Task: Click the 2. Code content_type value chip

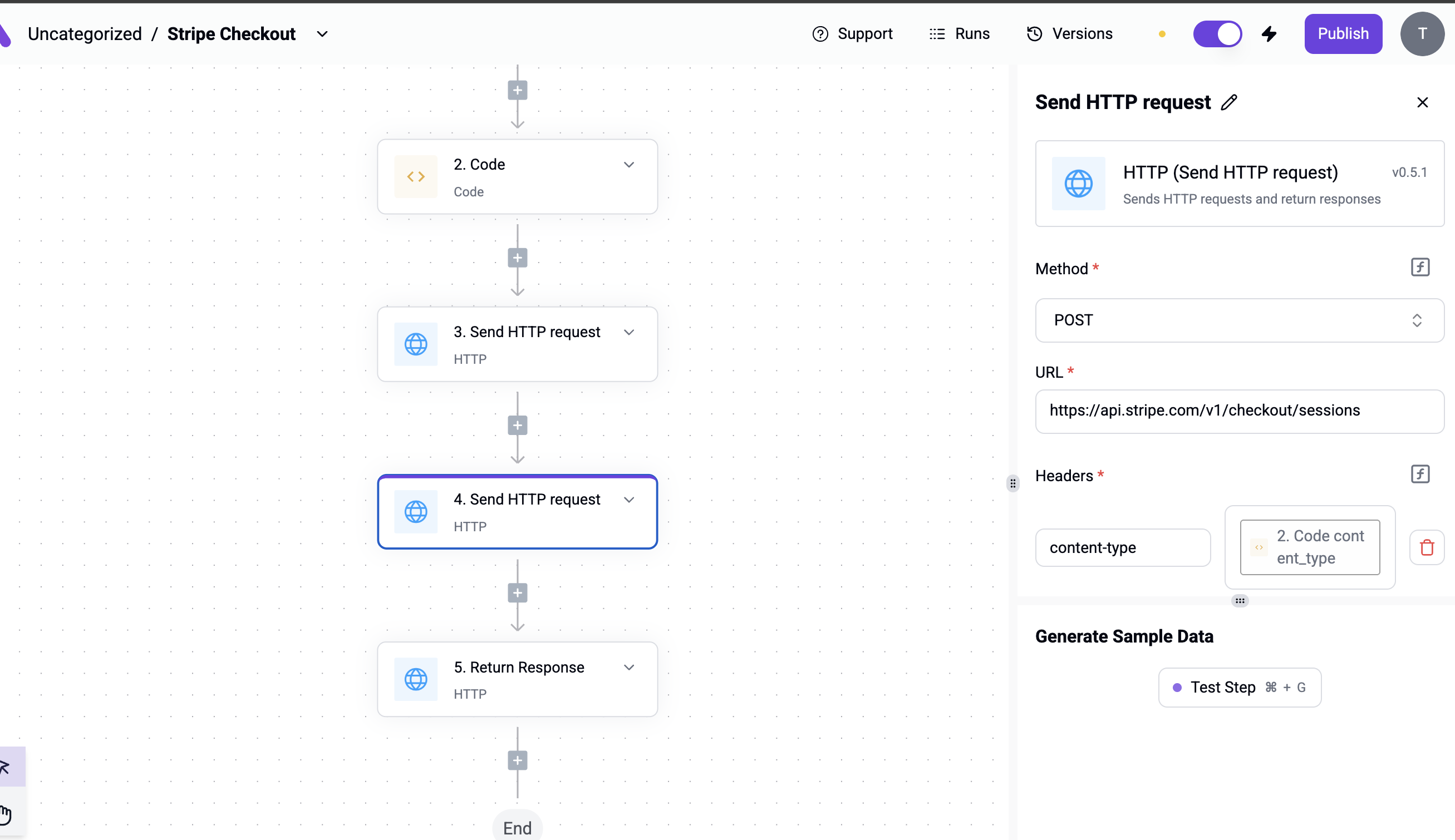Action: 1310,547
